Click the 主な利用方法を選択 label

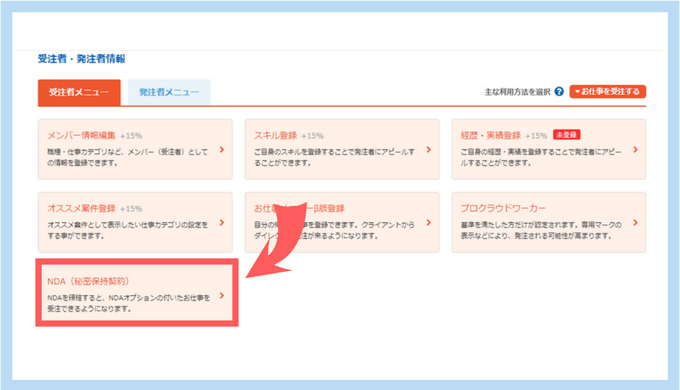pos(517,92)
